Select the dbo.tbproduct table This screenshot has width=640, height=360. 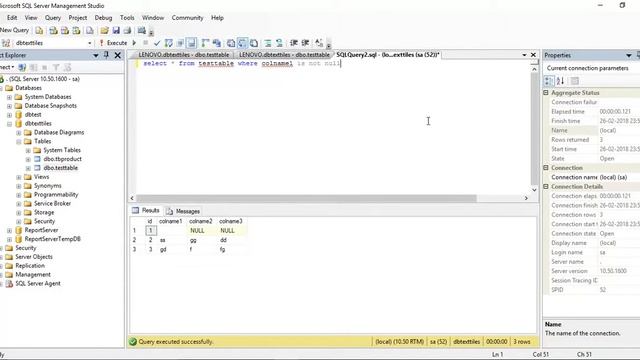(62, 159)
